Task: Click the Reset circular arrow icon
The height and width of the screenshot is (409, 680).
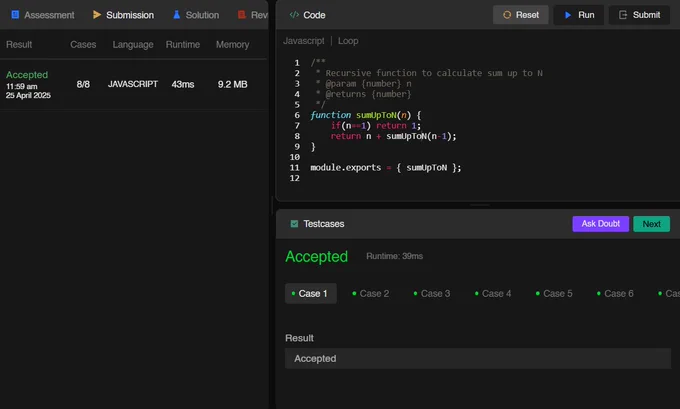Action: (x=507, y=15)
